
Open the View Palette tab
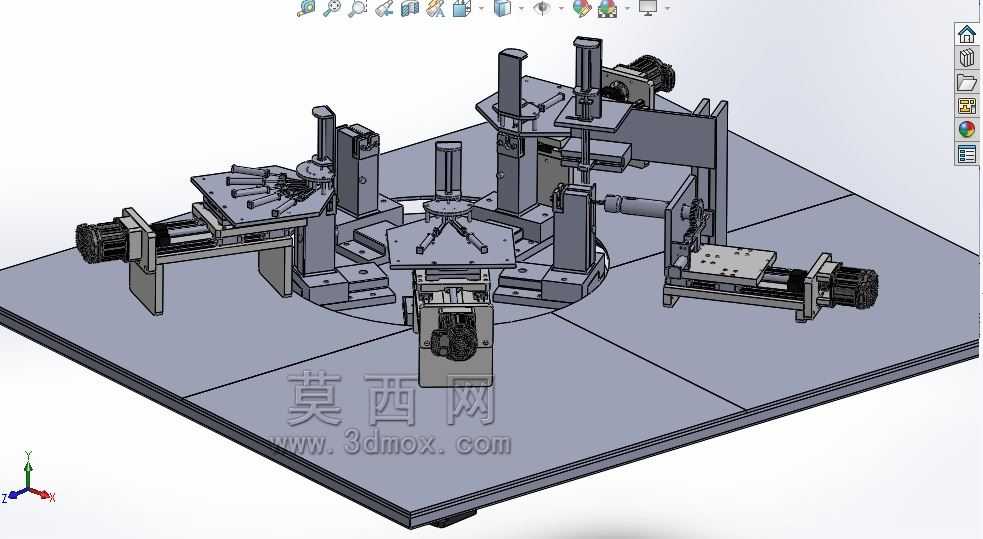pos(967,105)
